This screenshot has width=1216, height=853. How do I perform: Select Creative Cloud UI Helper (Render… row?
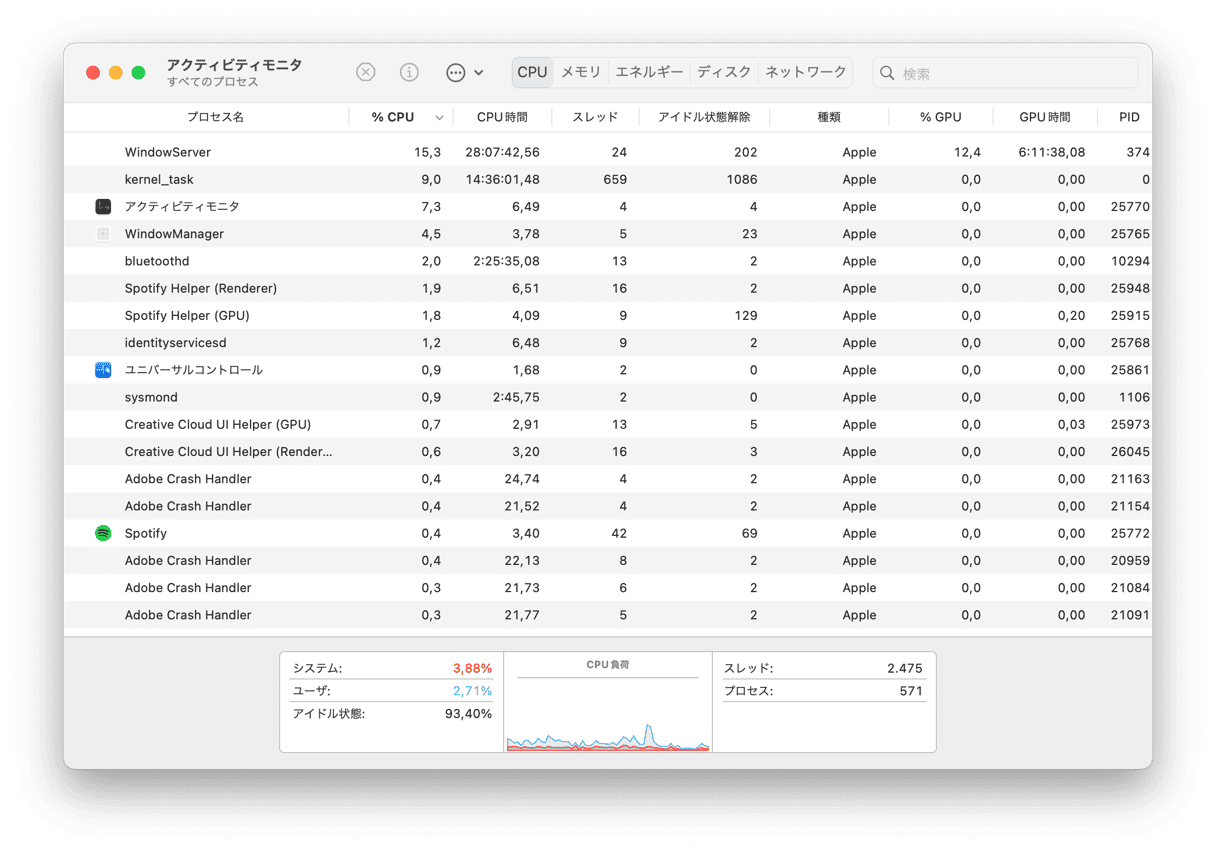608,452
